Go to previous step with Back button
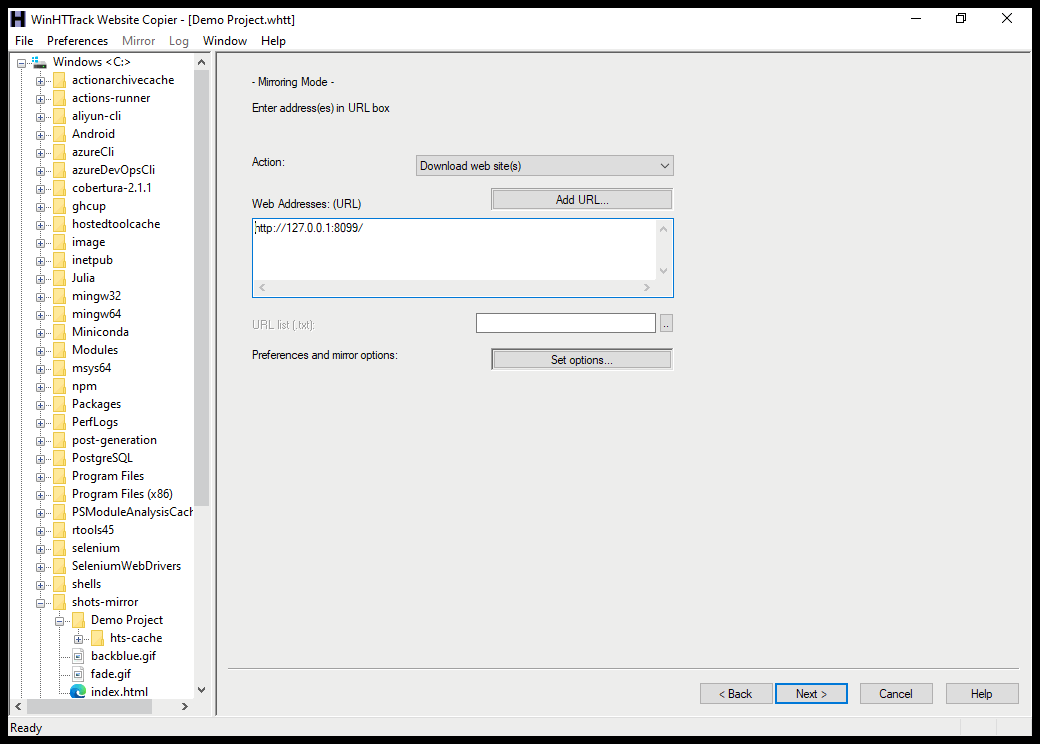The height and width of the screenshot is (744, 1040). pos(736,694)
